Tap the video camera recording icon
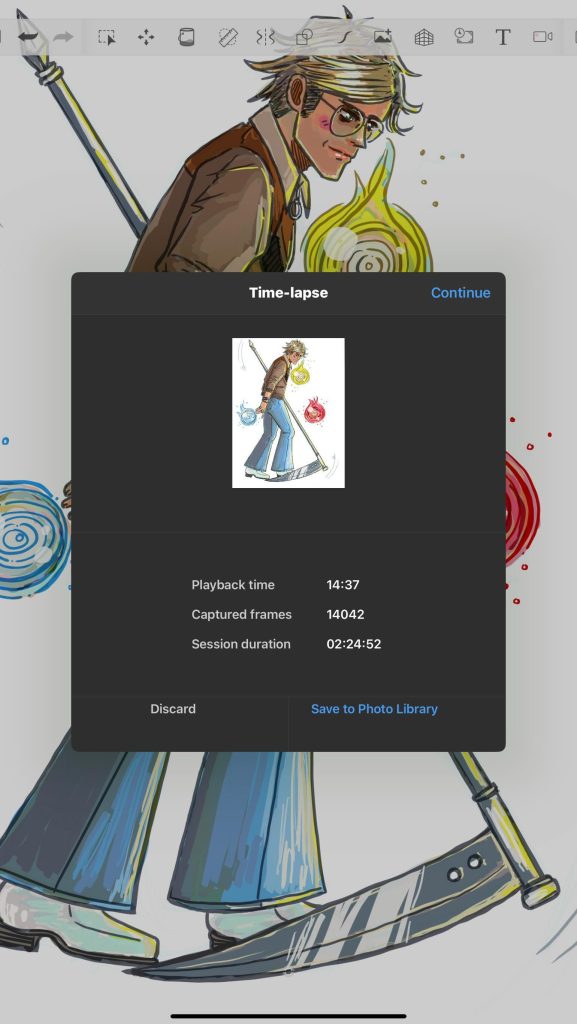This screenshot has height=1024, width=577. pyautogui.click(x=542, y=37)
